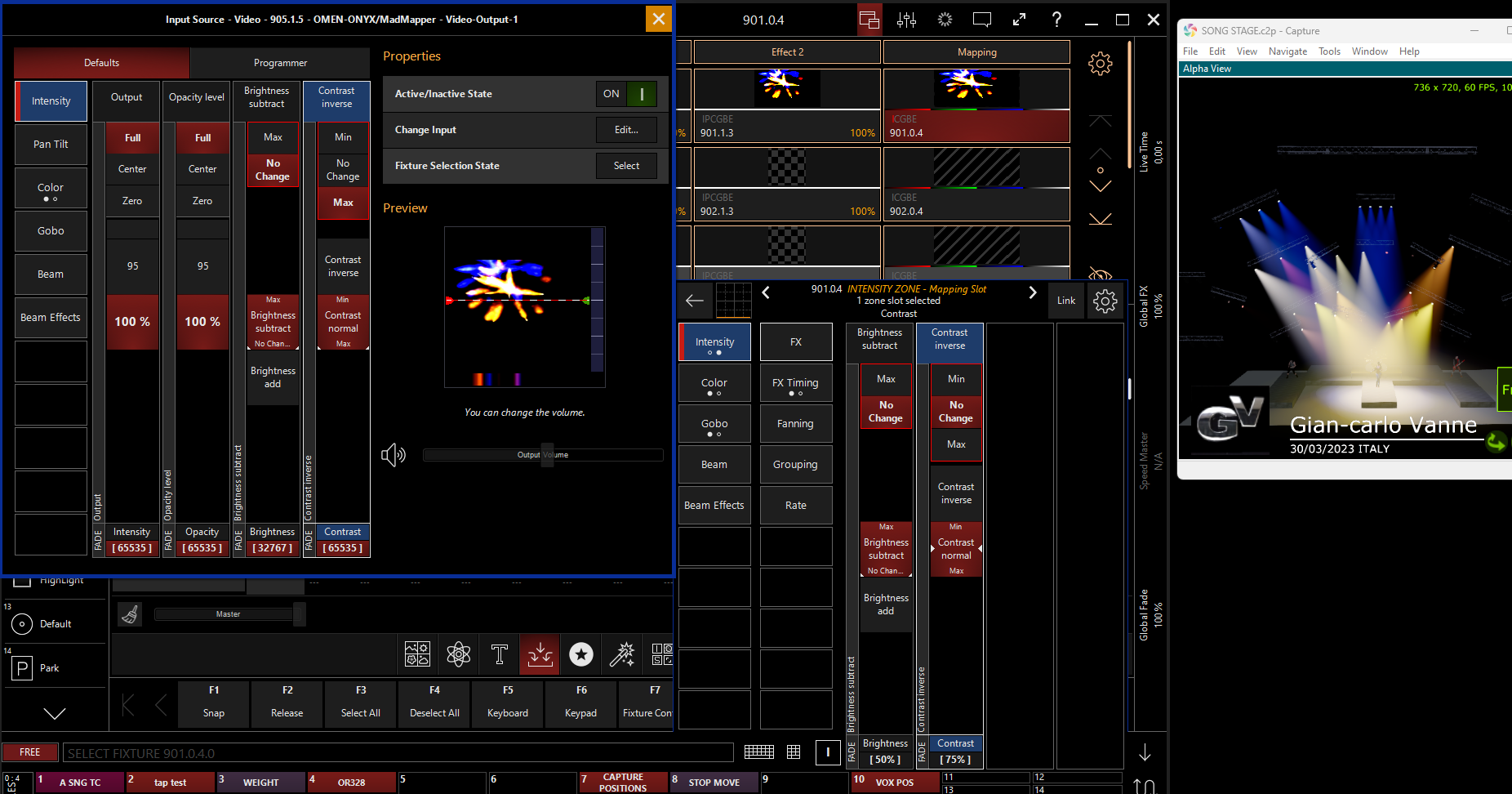Click the SELECT FIXTURE command line field
Screen dimensions: 1512x794
pyautogui.click(x=399, y=753)
